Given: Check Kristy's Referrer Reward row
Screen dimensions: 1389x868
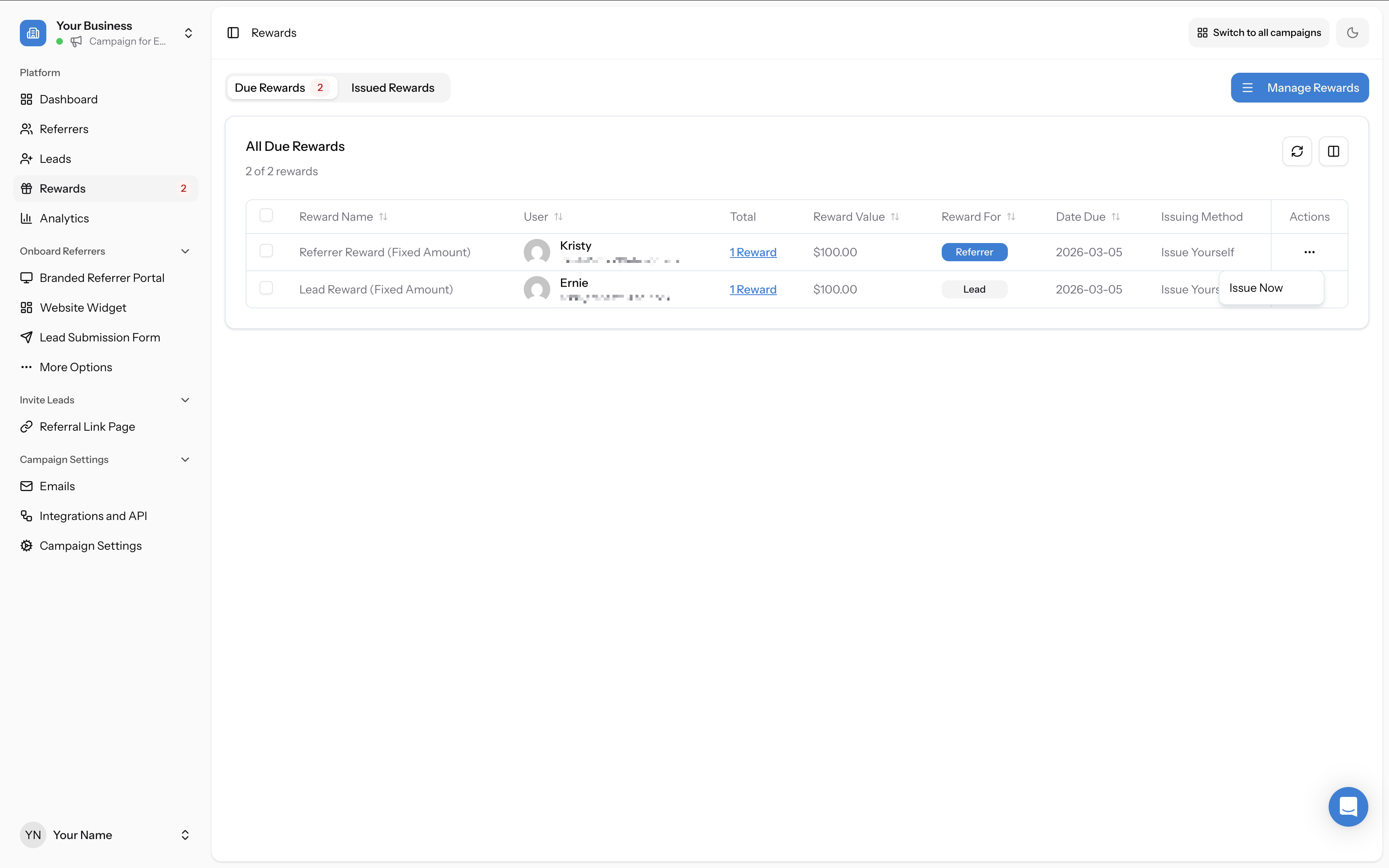Looking at the screenshot, I should click(x=266, y=251).
